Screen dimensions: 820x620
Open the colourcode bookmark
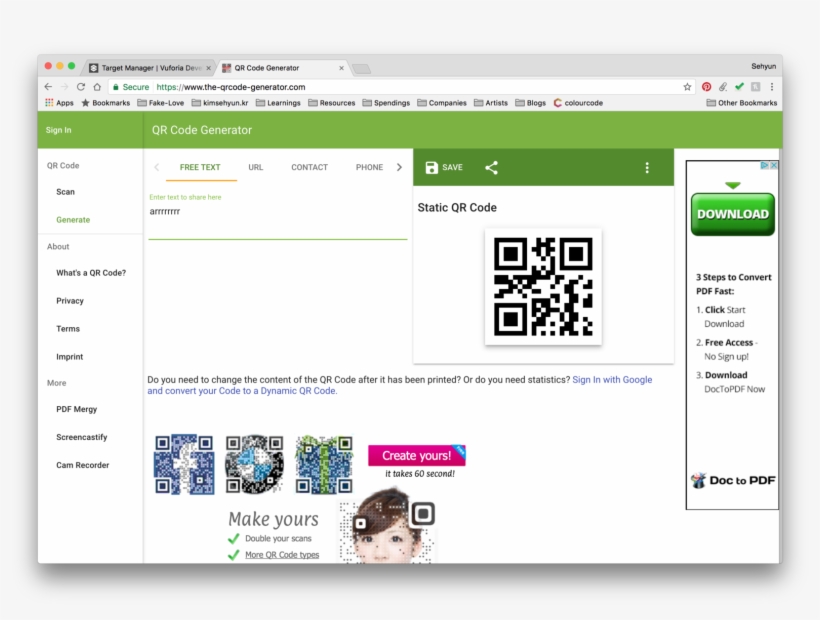578,103
